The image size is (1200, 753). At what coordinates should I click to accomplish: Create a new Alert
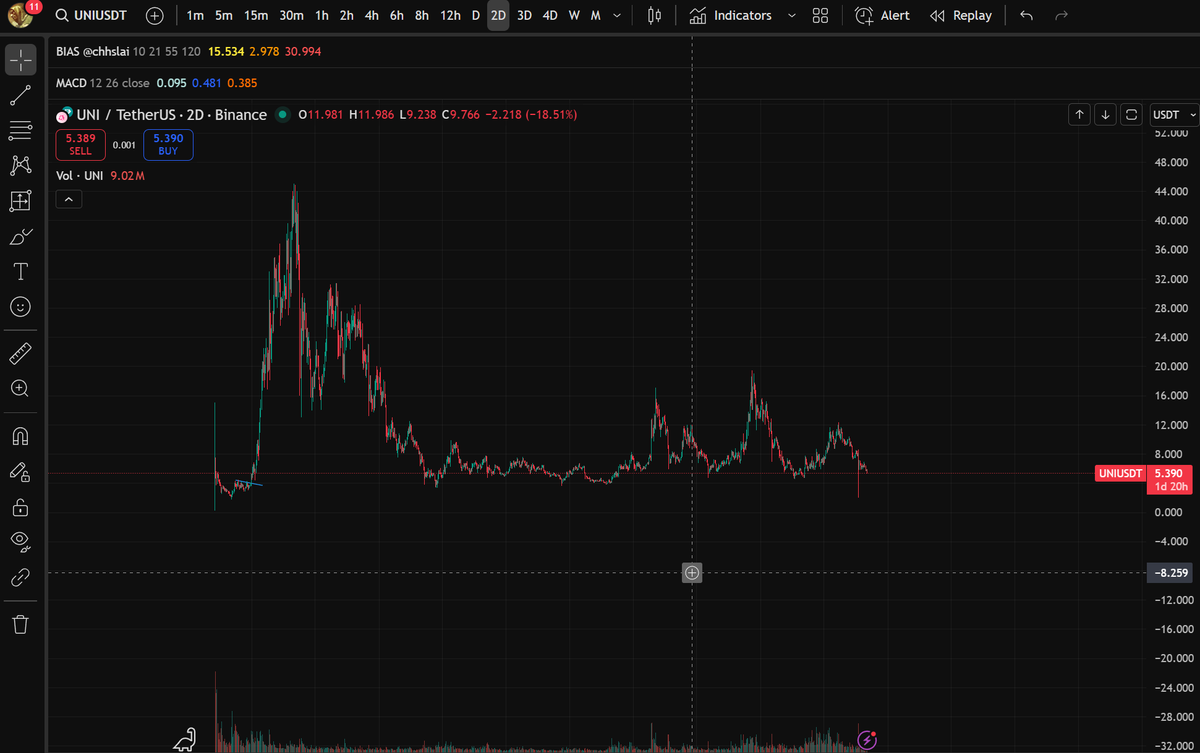tap(883, 16)
